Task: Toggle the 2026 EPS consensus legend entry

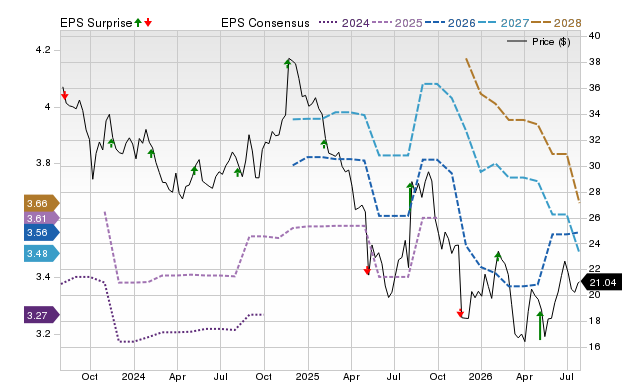Action: [x=450, y=23]
